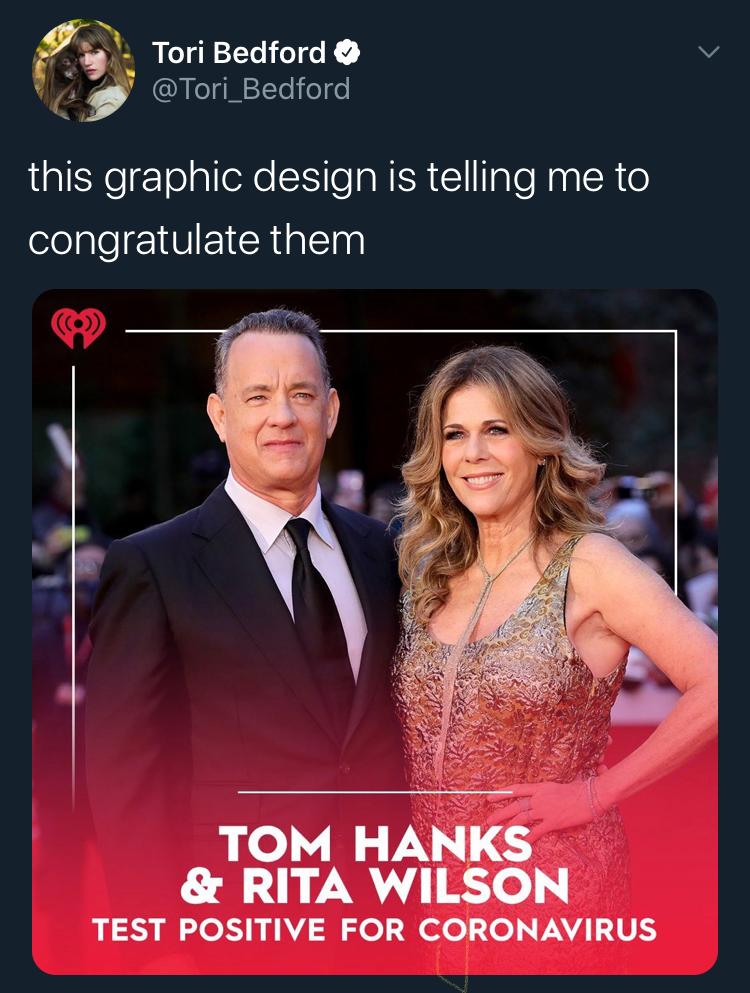Click the word 'design' in tweet text

[x=315, y=179]
